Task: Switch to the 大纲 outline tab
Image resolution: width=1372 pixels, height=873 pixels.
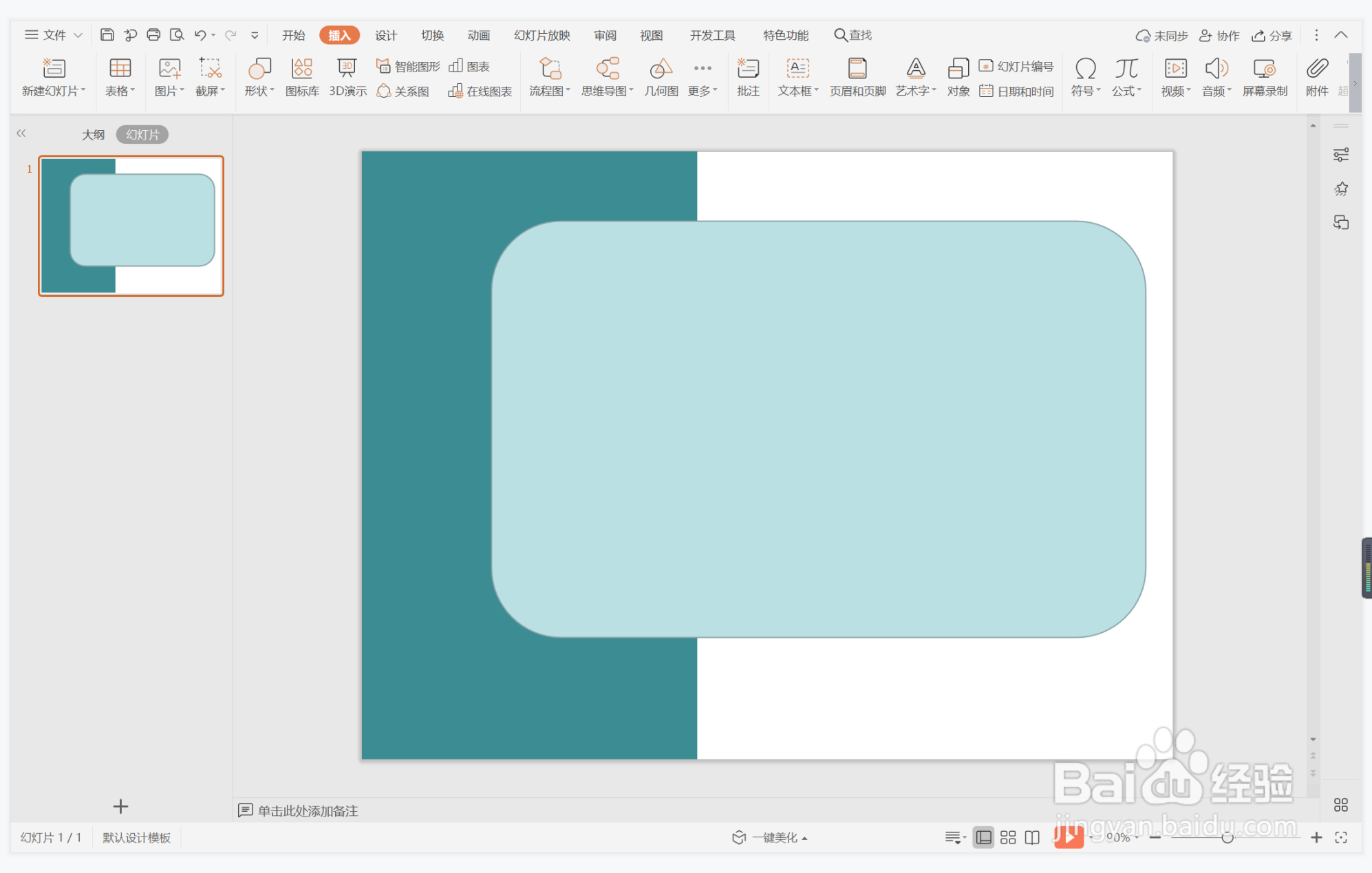Action: (x=93, y=135)
